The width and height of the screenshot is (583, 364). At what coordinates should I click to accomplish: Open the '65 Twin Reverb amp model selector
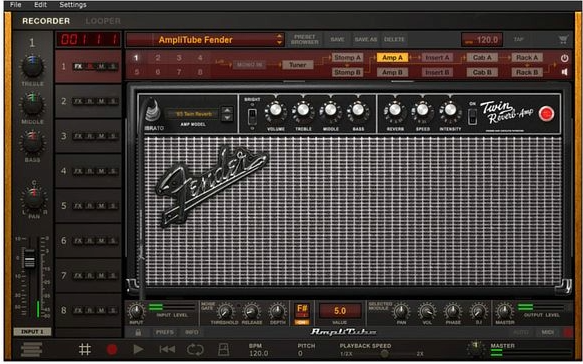(194, 114)
